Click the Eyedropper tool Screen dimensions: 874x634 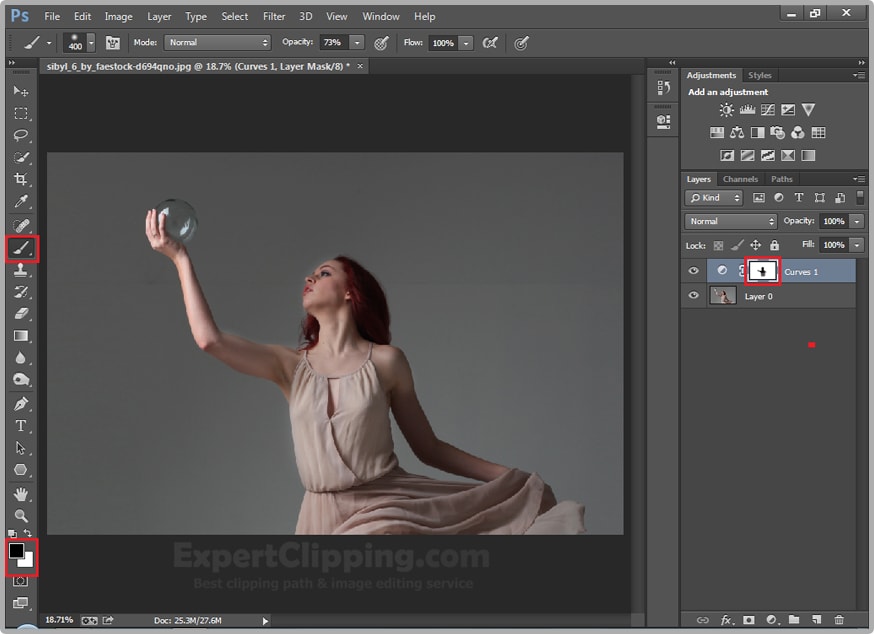21,202
